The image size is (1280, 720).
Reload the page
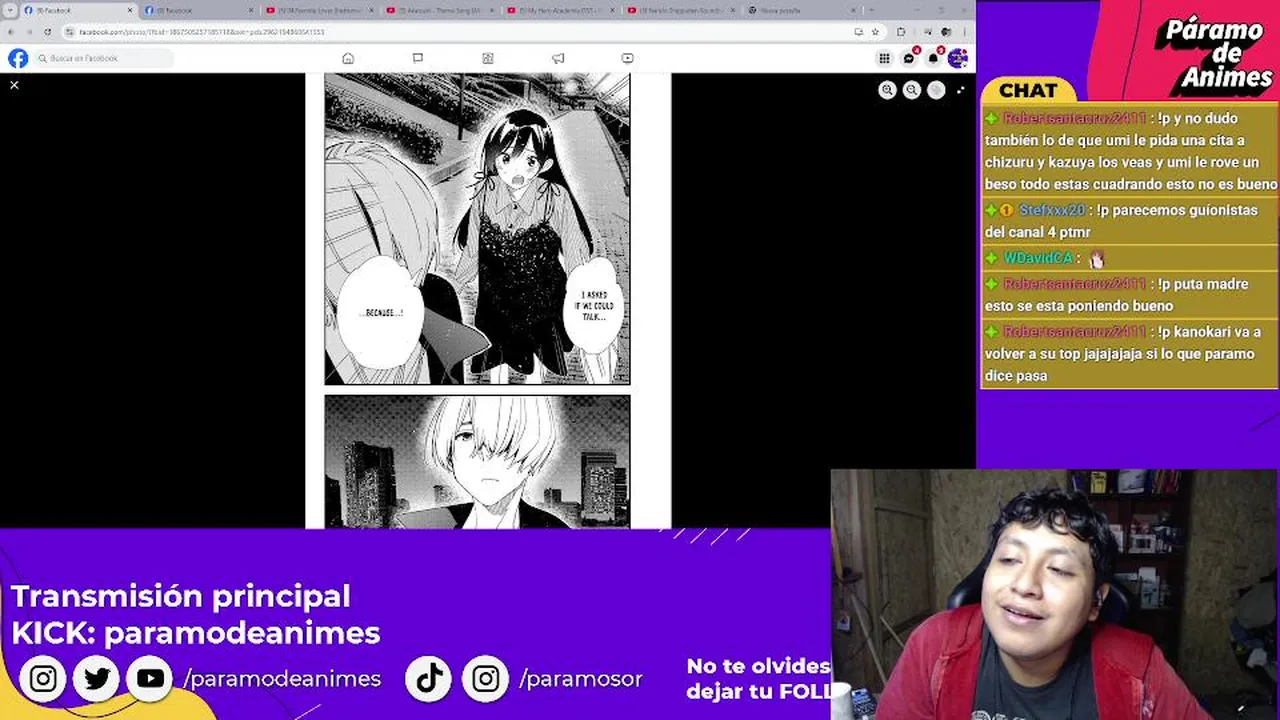(47, 32)
